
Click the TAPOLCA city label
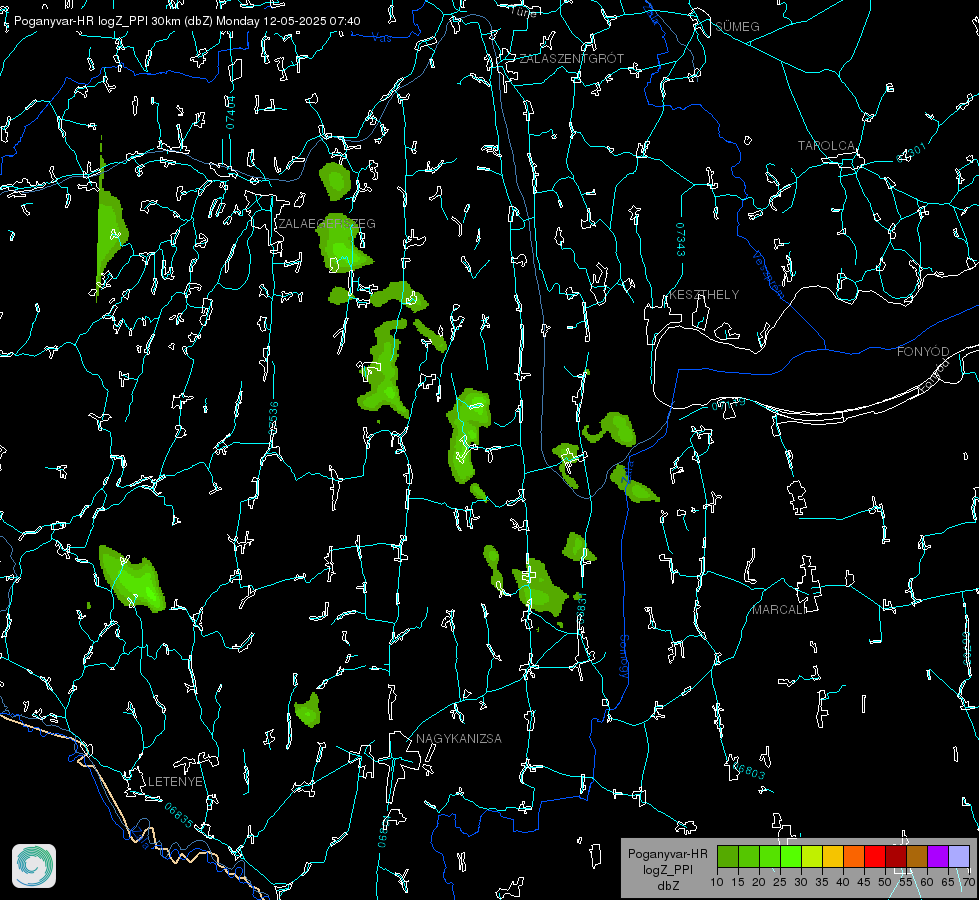826,146
